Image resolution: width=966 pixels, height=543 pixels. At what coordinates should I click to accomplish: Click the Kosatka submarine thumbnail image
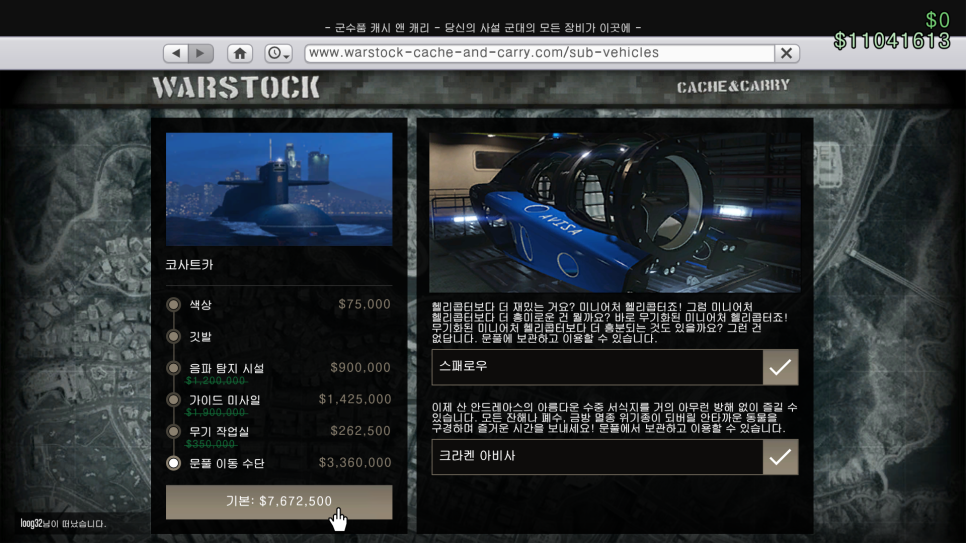[279, 189]
